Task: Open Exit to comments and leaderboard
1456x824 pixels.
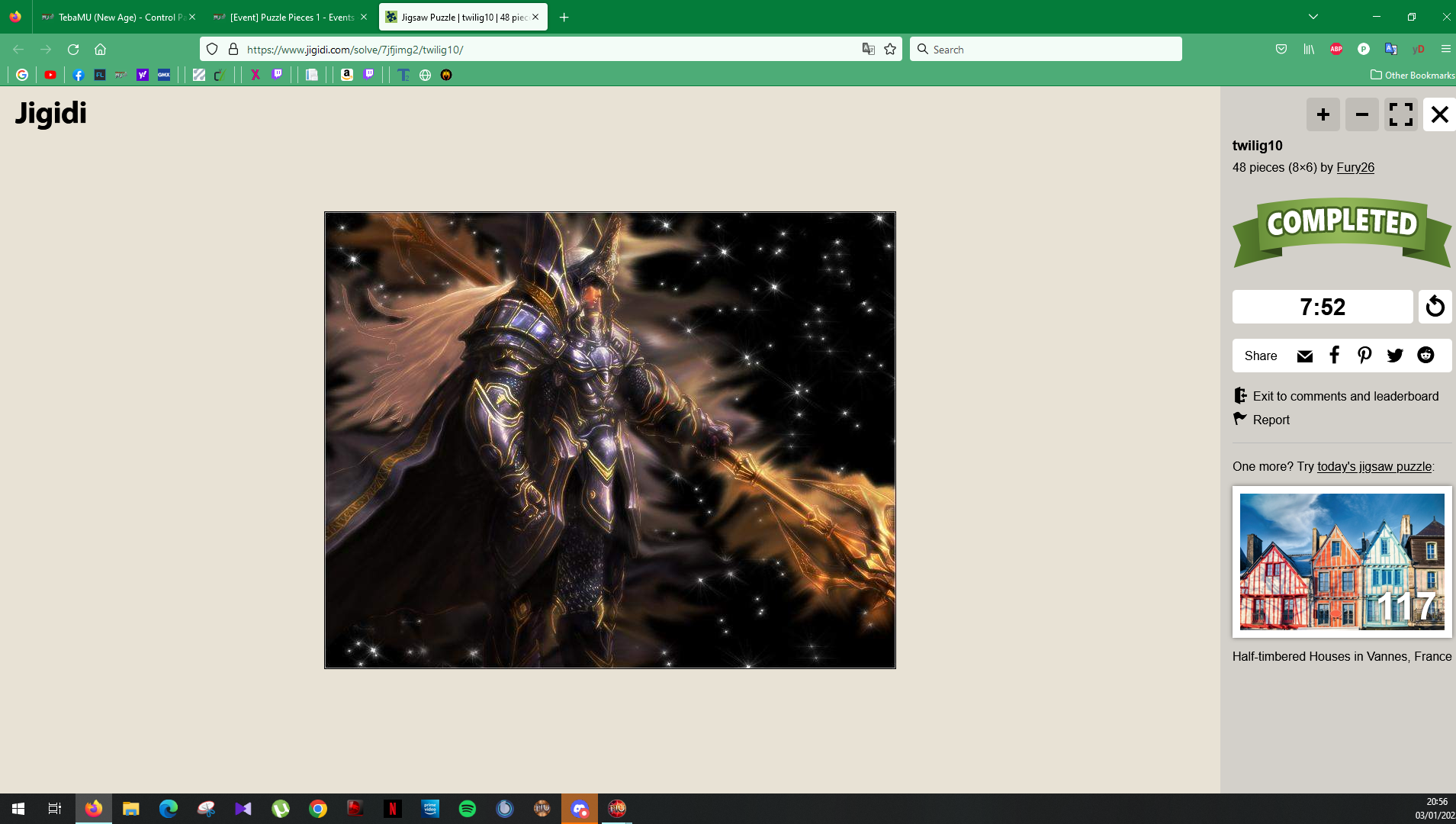Action: 1335,396
